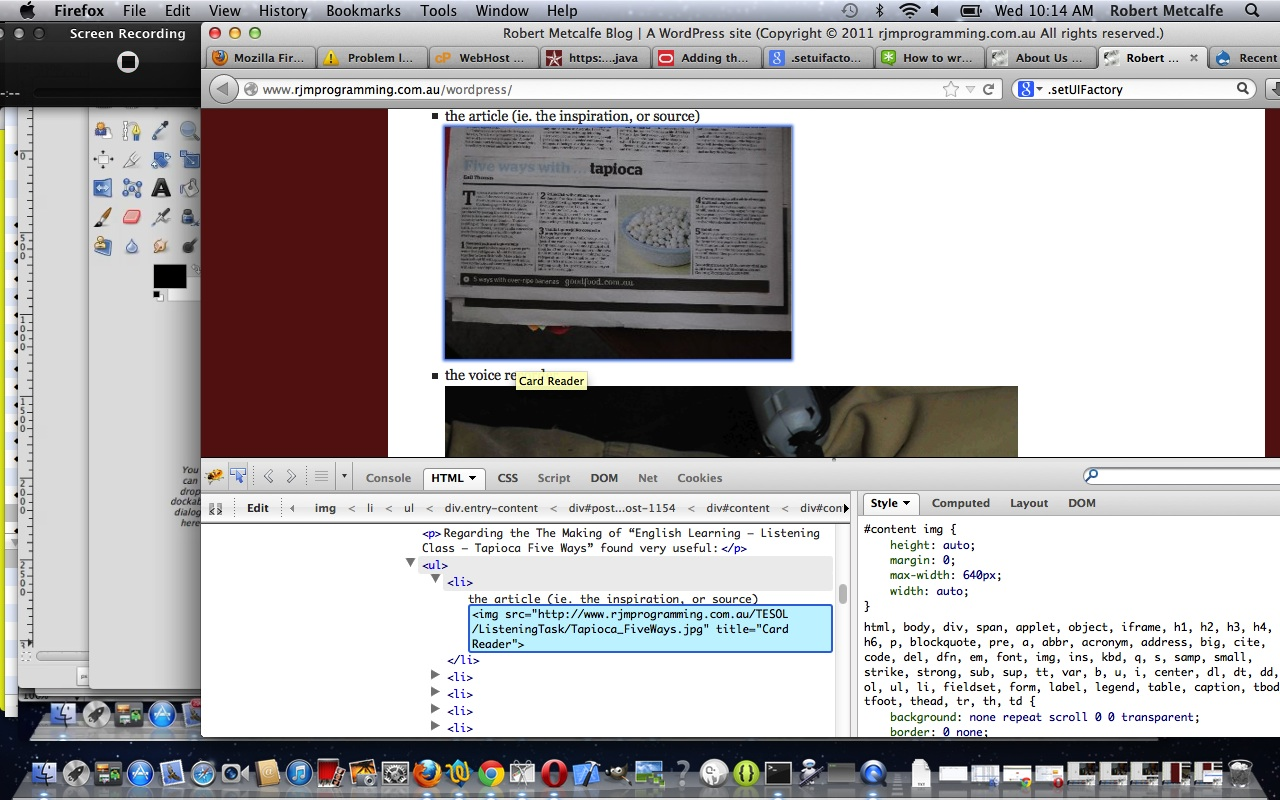Select the GIMP Text tool
Image resolution: width=1280 pixels, height=800 pixels.
click(160, 188)
